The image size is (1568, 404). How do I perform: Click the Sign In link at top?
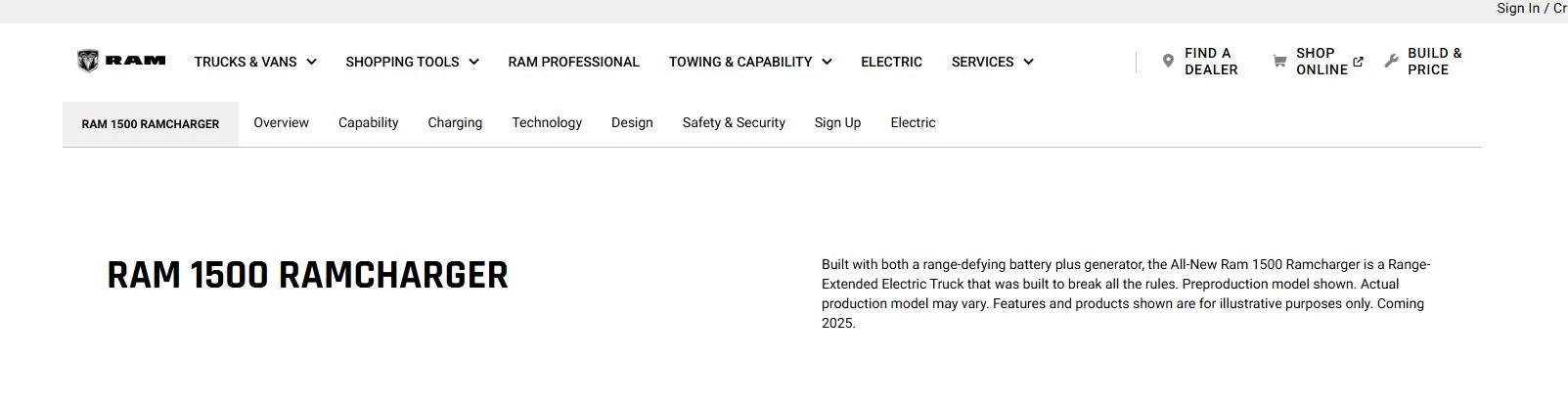click(x=1518, y=8)
